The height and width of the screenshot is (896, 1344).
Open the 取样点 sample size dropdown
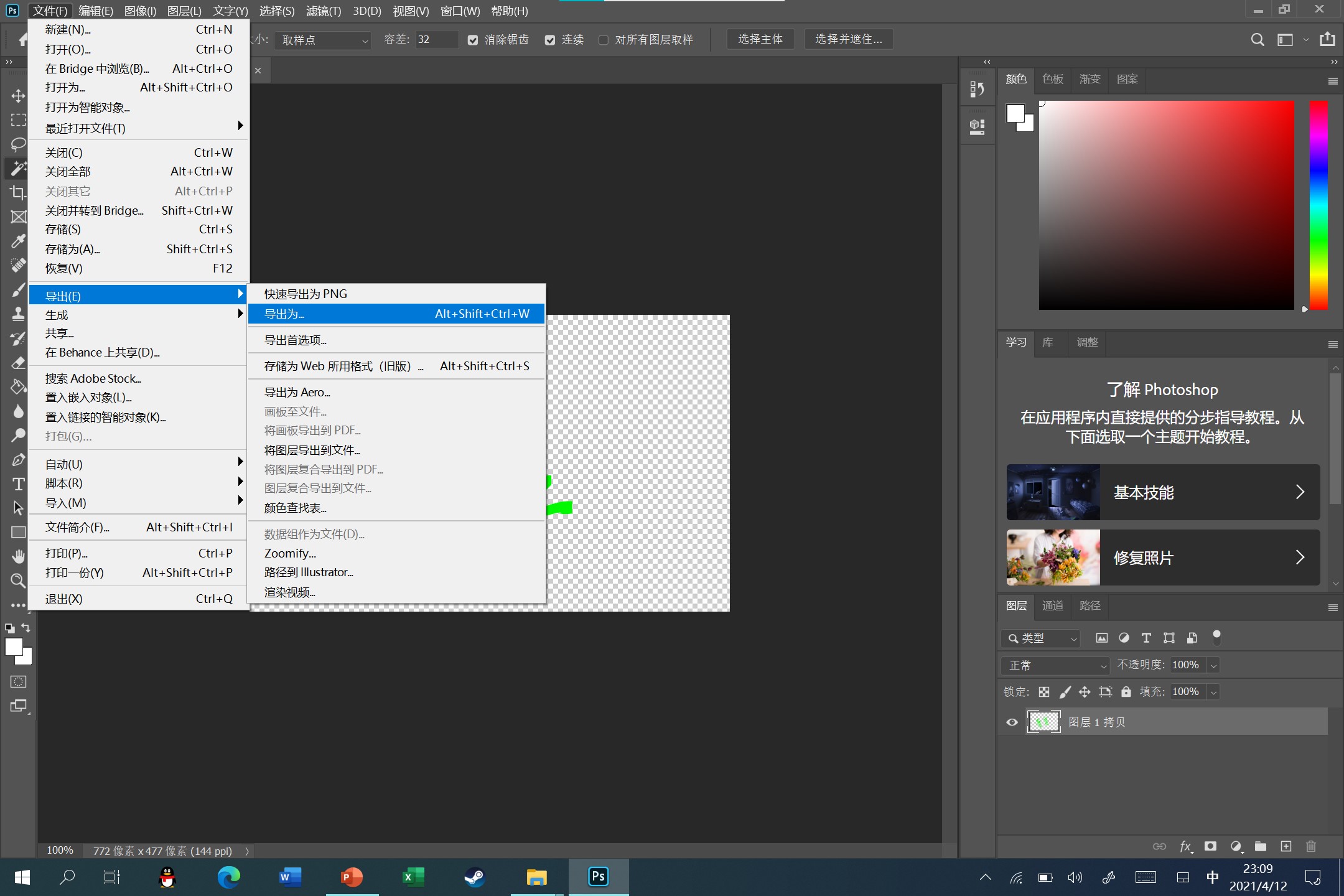[x=323, y=40]
